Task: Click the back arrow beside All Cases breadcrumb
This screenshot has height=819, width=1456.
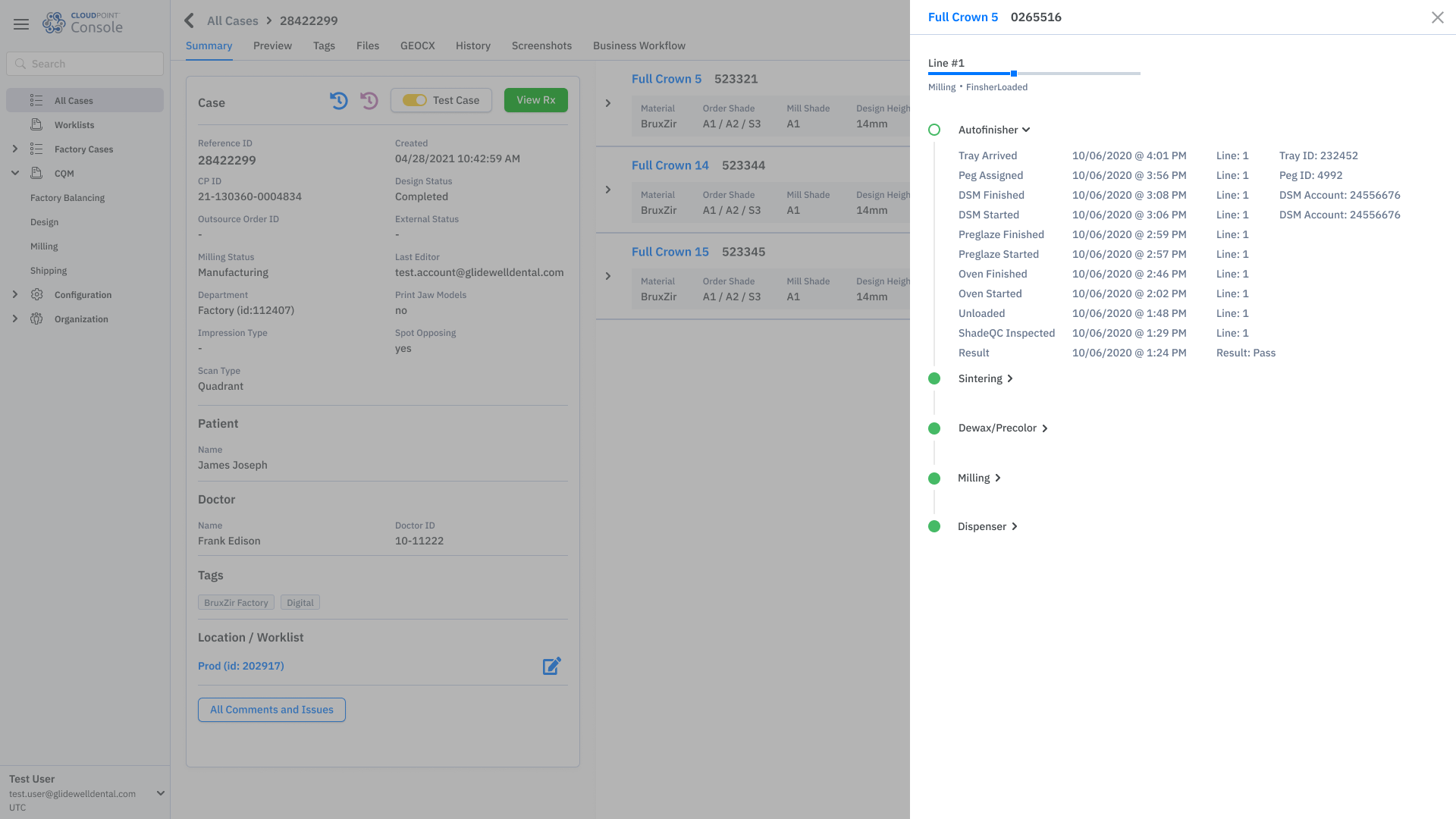Action: point(188,20)
